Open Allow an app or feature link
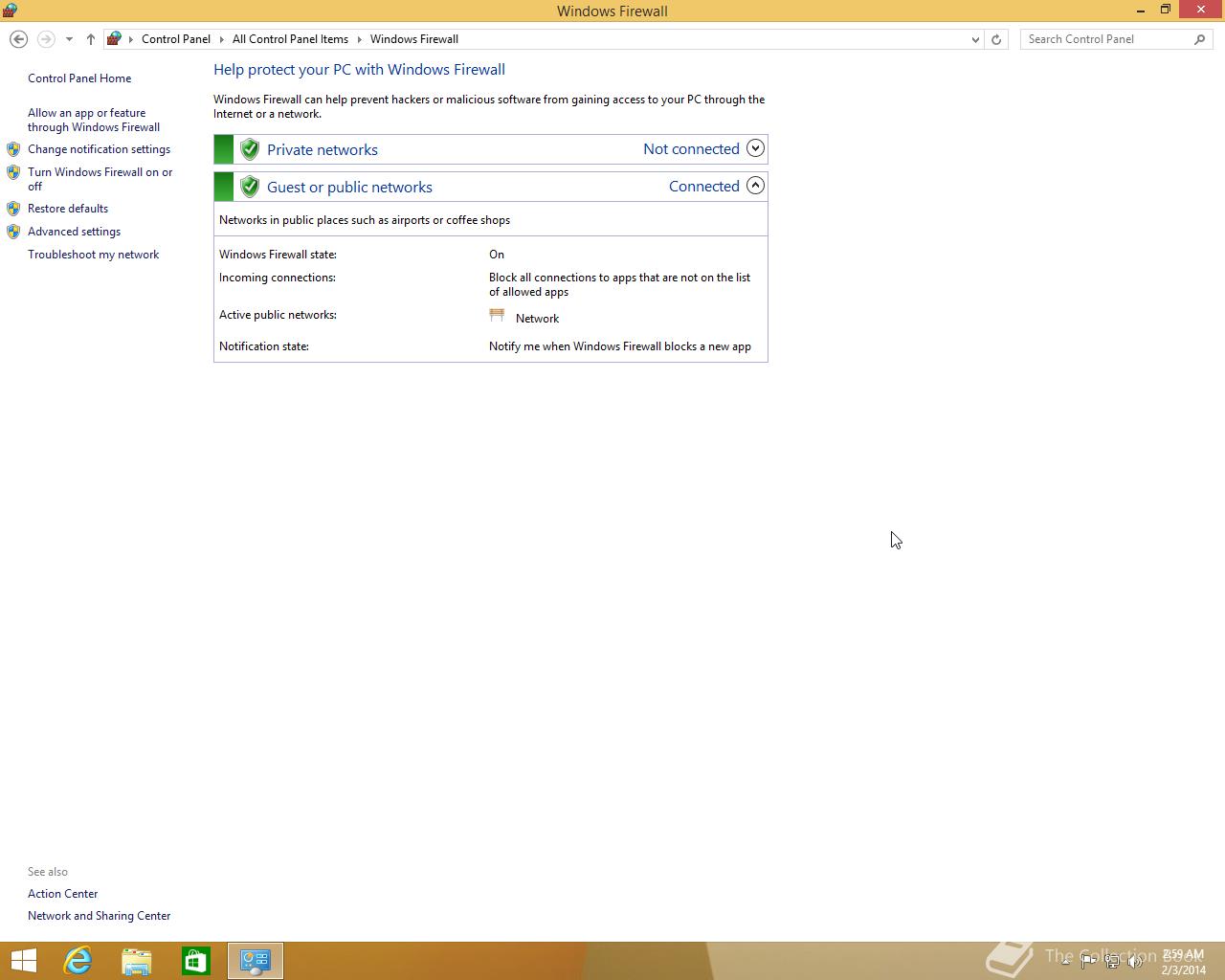The height and width of the screenshot is (980, 1225). pyautogui.click(x=94, y=120)
